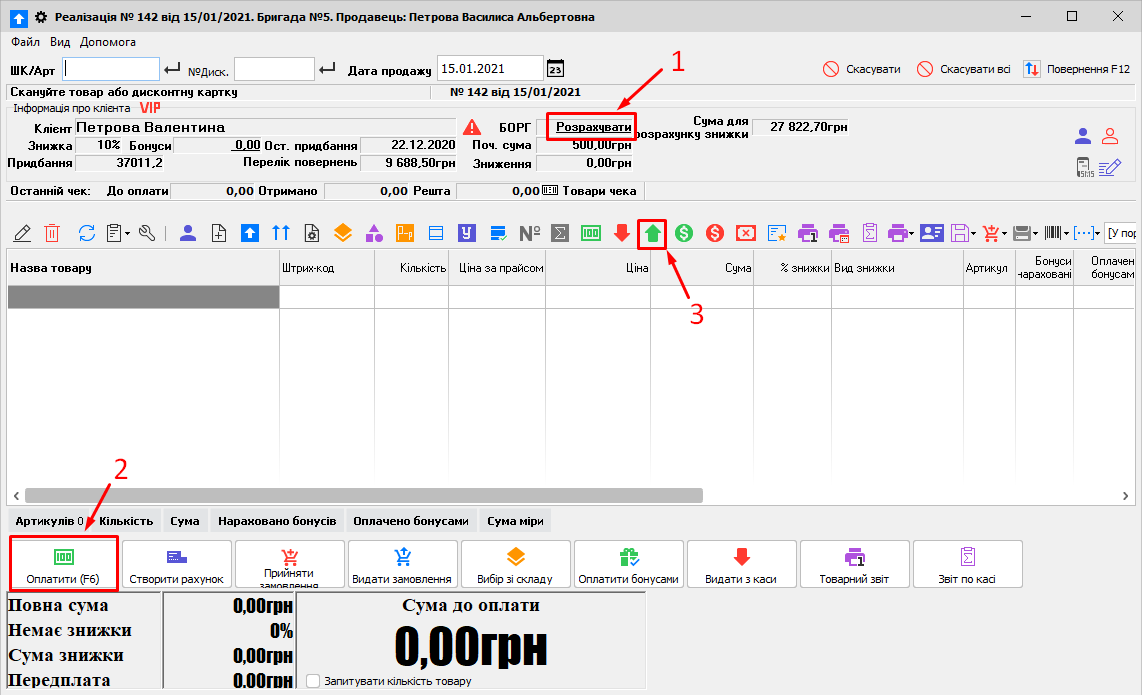Expand the clipboard icon dropdown arrow
The image size is (1142, 695).
tap(127, 234)
